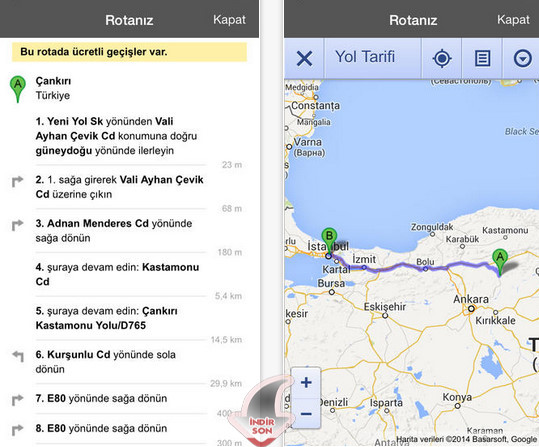
Task: Expand the circled down-arrow dropdown icon
Action: pyautogui.click(x=522, y=58)
